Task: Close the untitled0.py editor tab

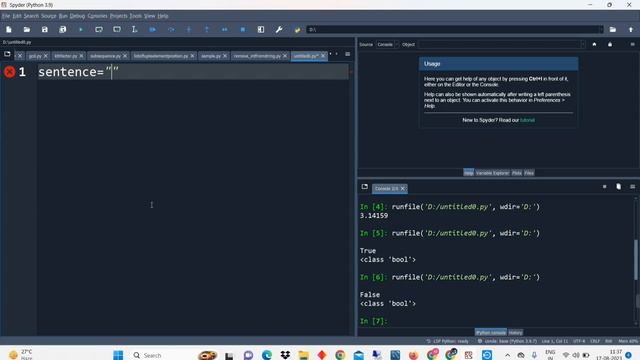Action: [323, 56]
